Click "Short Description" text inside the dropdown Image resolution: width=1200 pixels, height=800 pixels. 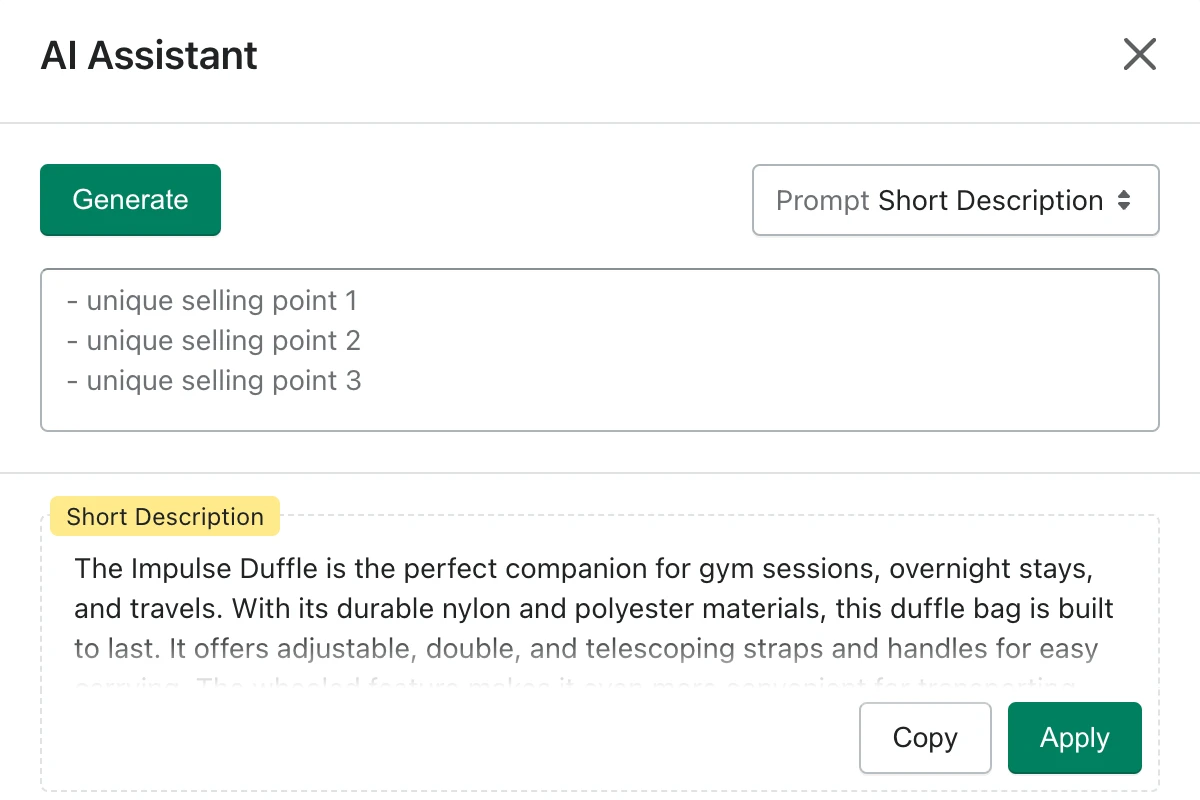click(991, 201)
